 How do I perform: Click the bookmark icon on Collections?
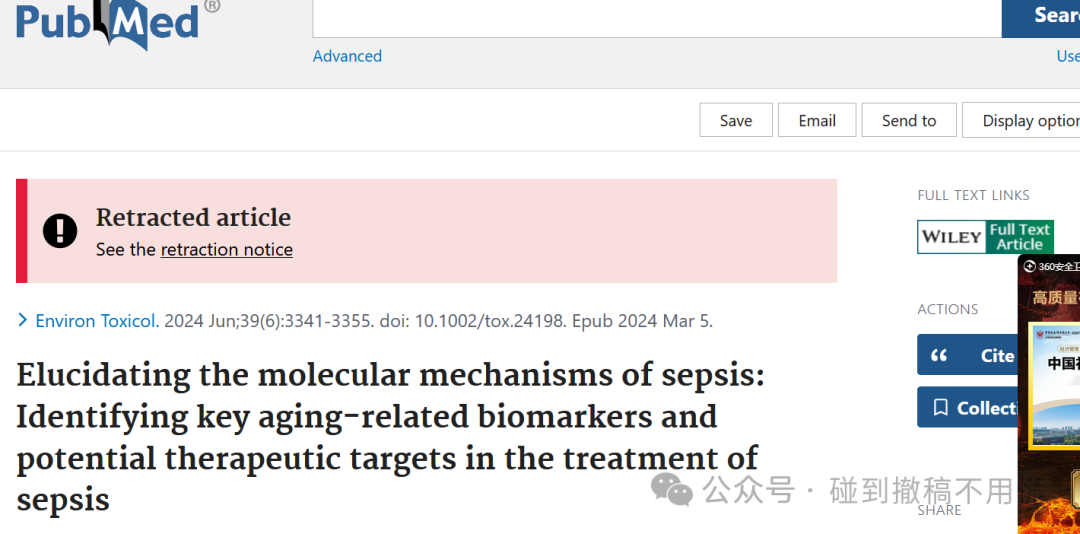pos(940,408)
